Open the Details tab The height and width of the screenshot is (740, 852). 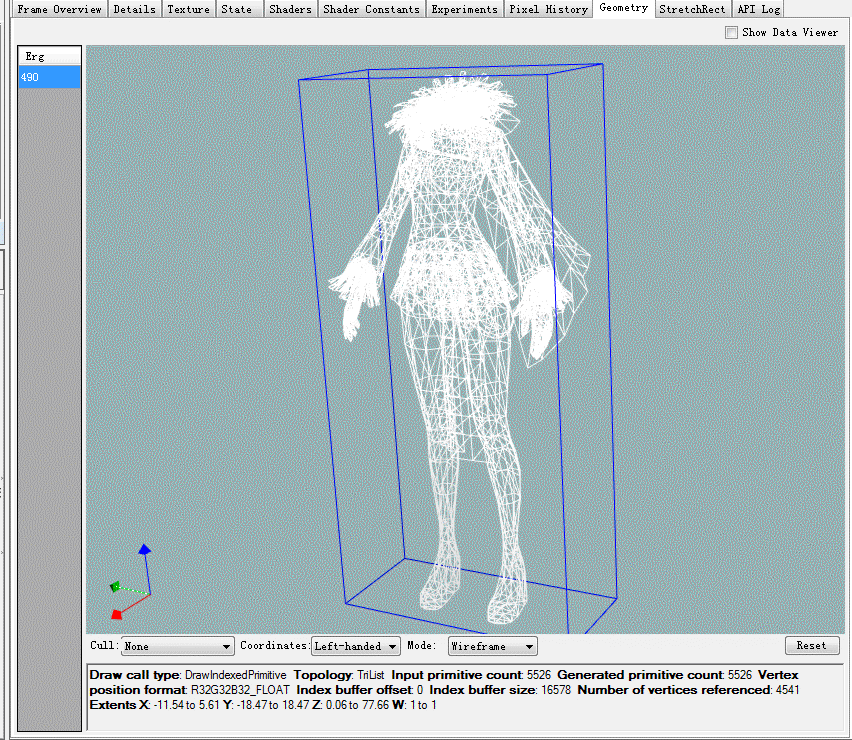tap(134, 9)
